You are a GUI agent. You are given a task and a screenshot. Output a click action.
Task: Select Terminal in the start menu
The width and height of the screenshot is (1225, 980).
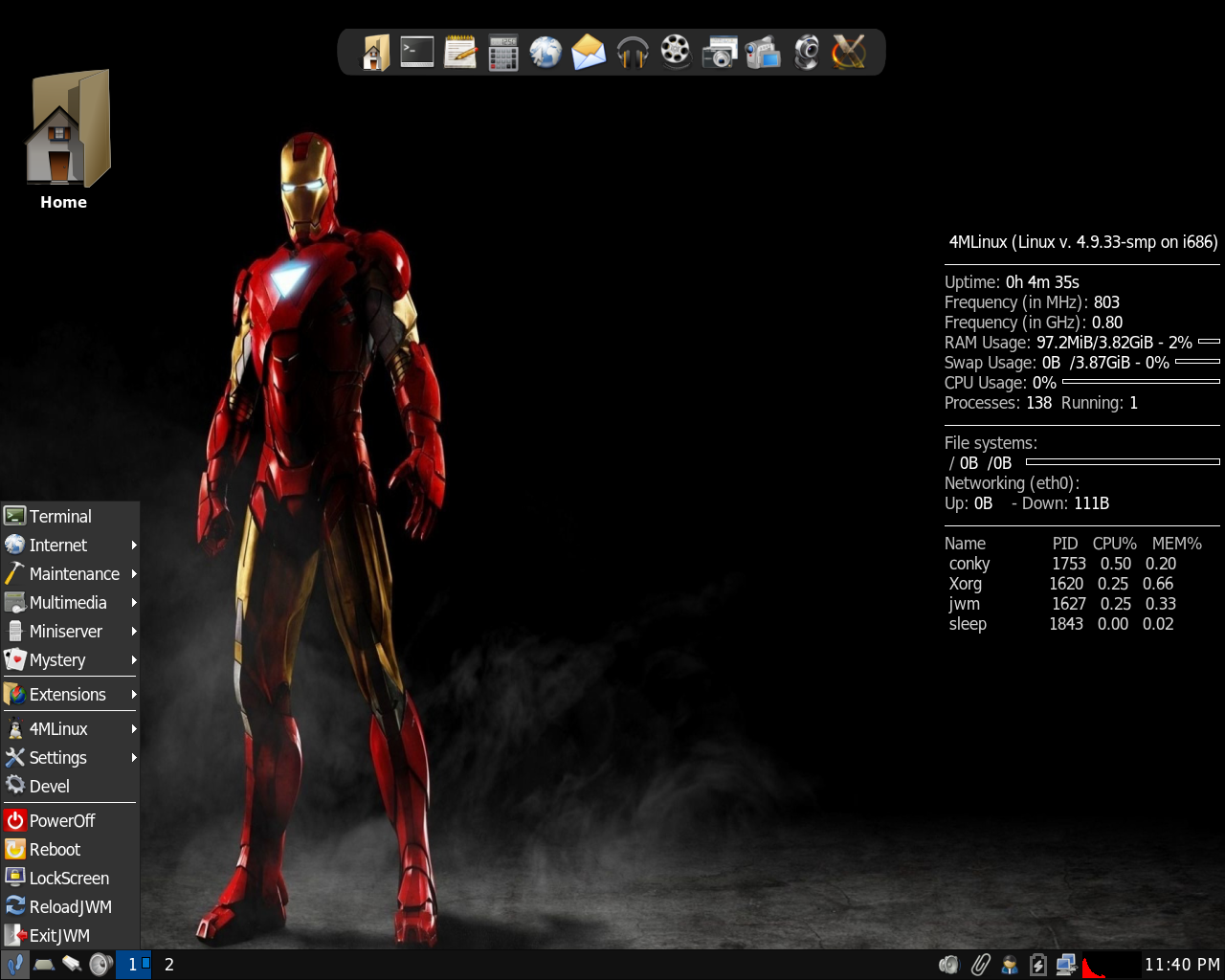pos(70,516)
